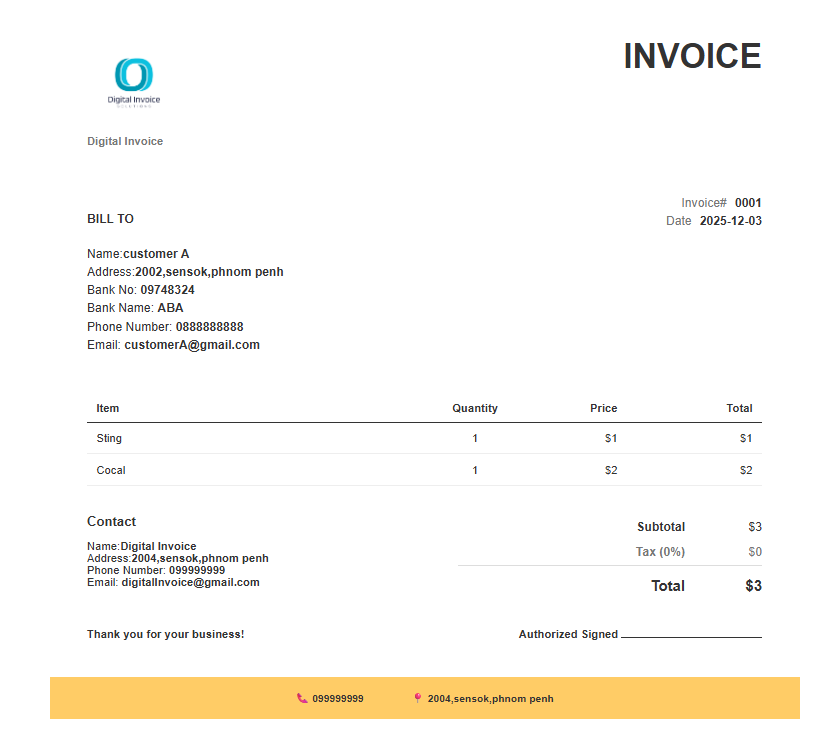Click the Price column header
This screenshot has width=817, height=743.
pyautogui.click(x=604, y=408)
